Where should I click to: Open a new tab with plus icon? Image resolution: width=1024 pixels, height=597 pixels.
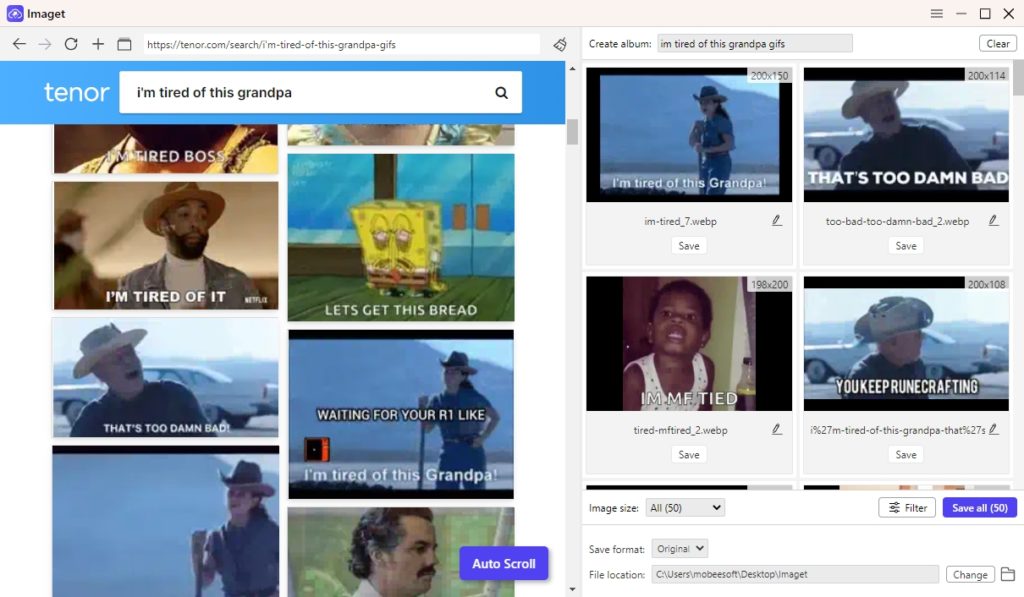(98, 44)
